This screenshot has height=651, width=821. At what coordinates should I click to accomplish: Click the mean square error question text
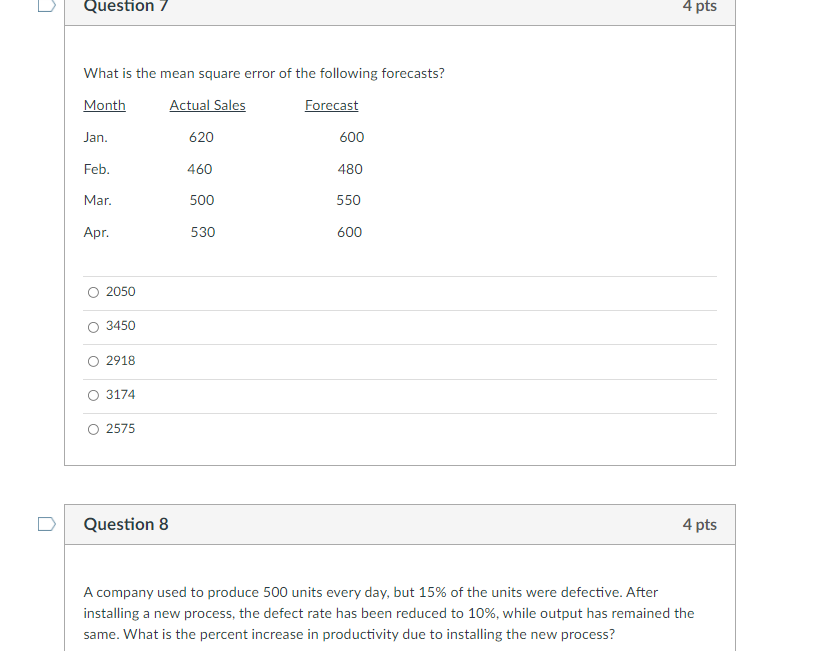click(264, 73)
